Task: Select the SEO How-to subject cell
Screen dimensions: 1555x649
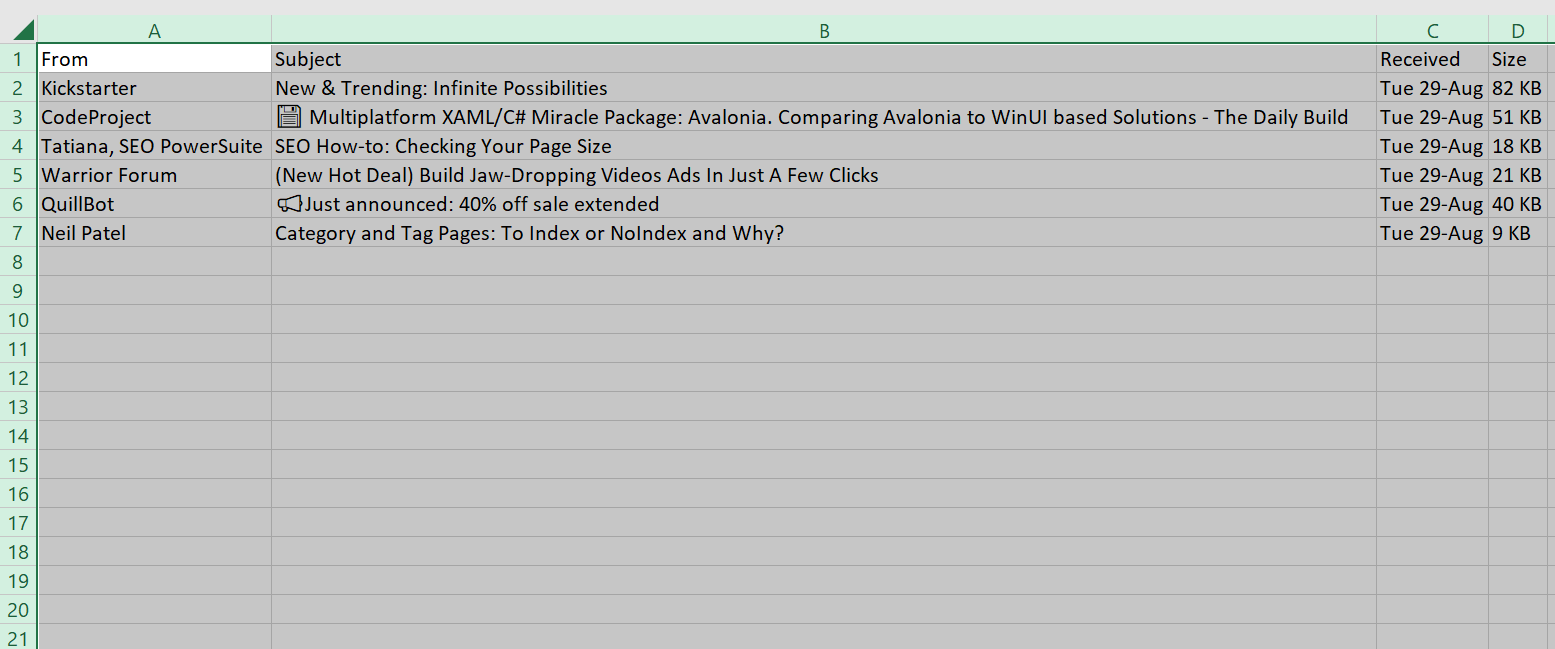Action: tap(824, 146)
